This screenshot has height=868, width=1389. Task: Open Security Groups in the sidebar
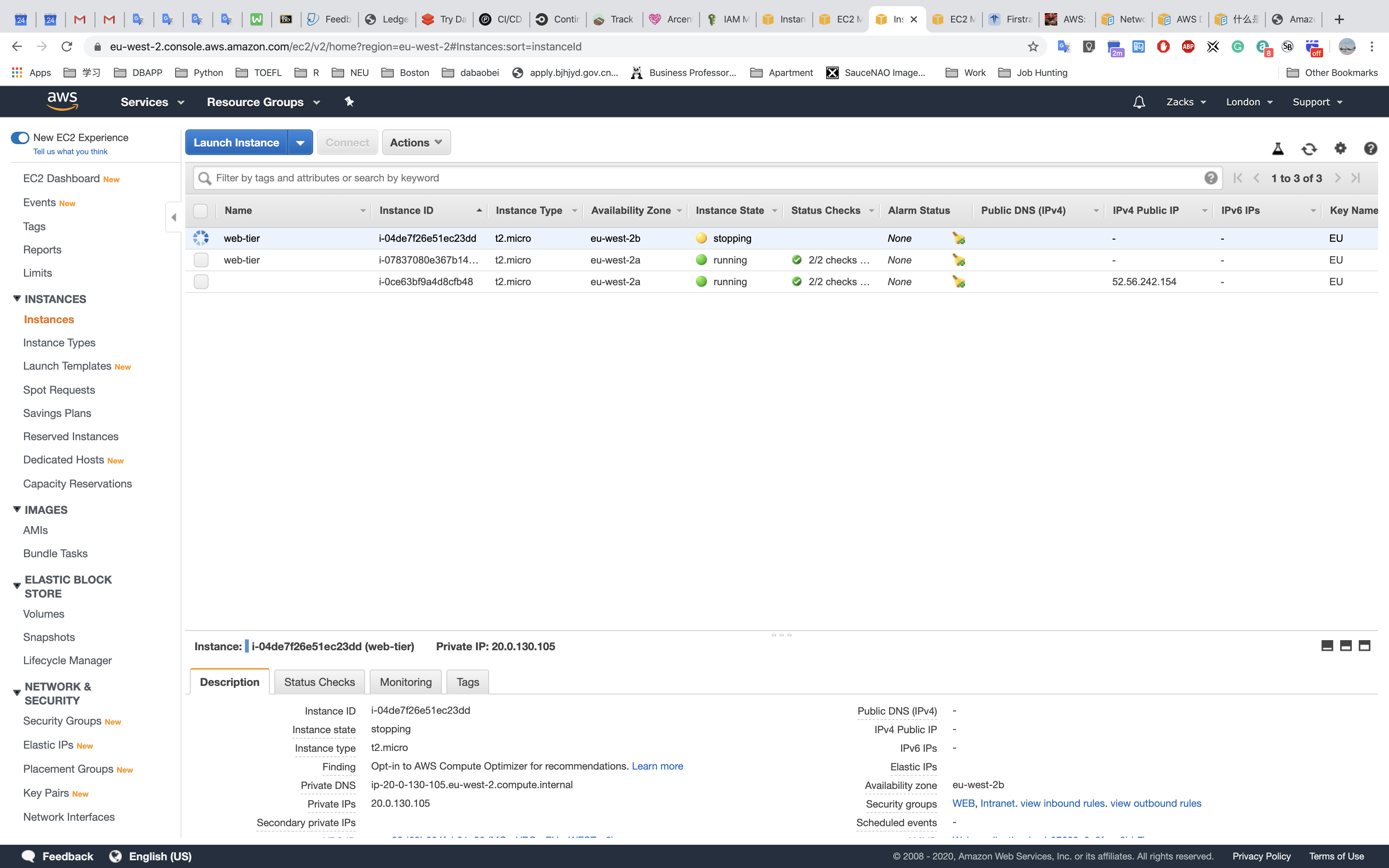[x=62, y=721]
